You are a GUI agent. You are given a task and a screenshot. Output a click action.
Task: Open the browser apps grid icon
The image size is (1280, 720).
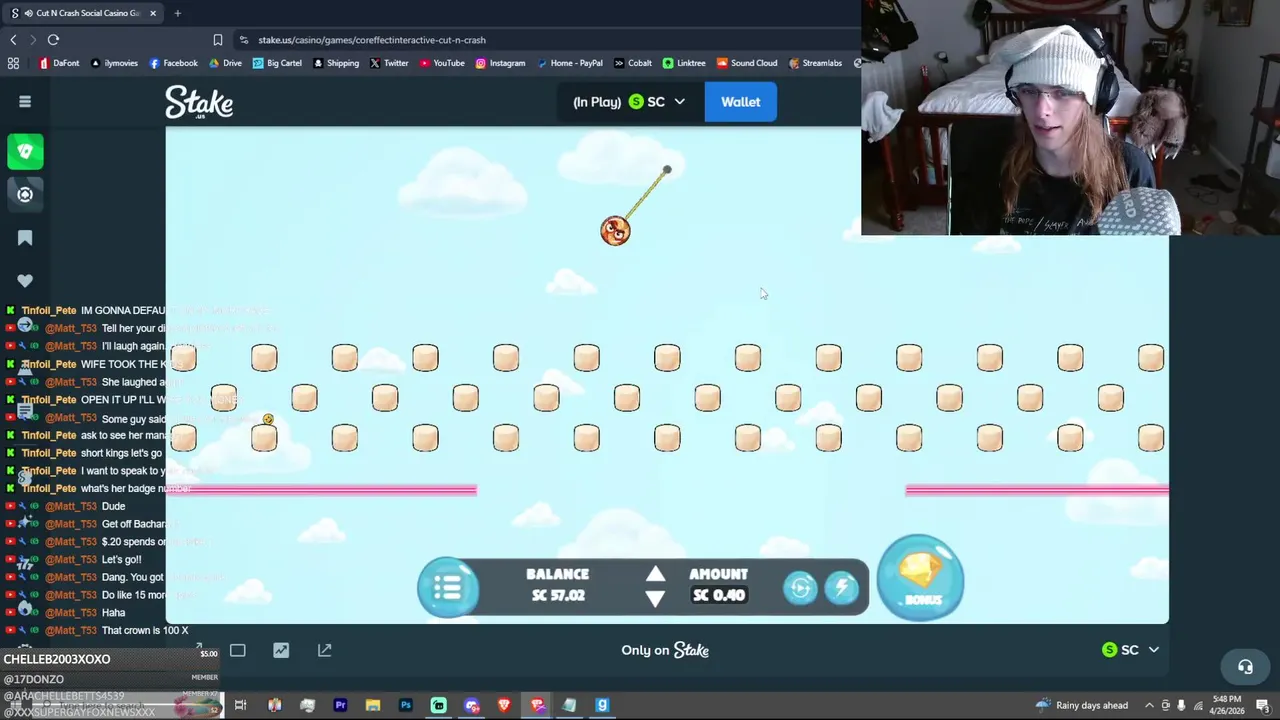(x=13, y=63)
